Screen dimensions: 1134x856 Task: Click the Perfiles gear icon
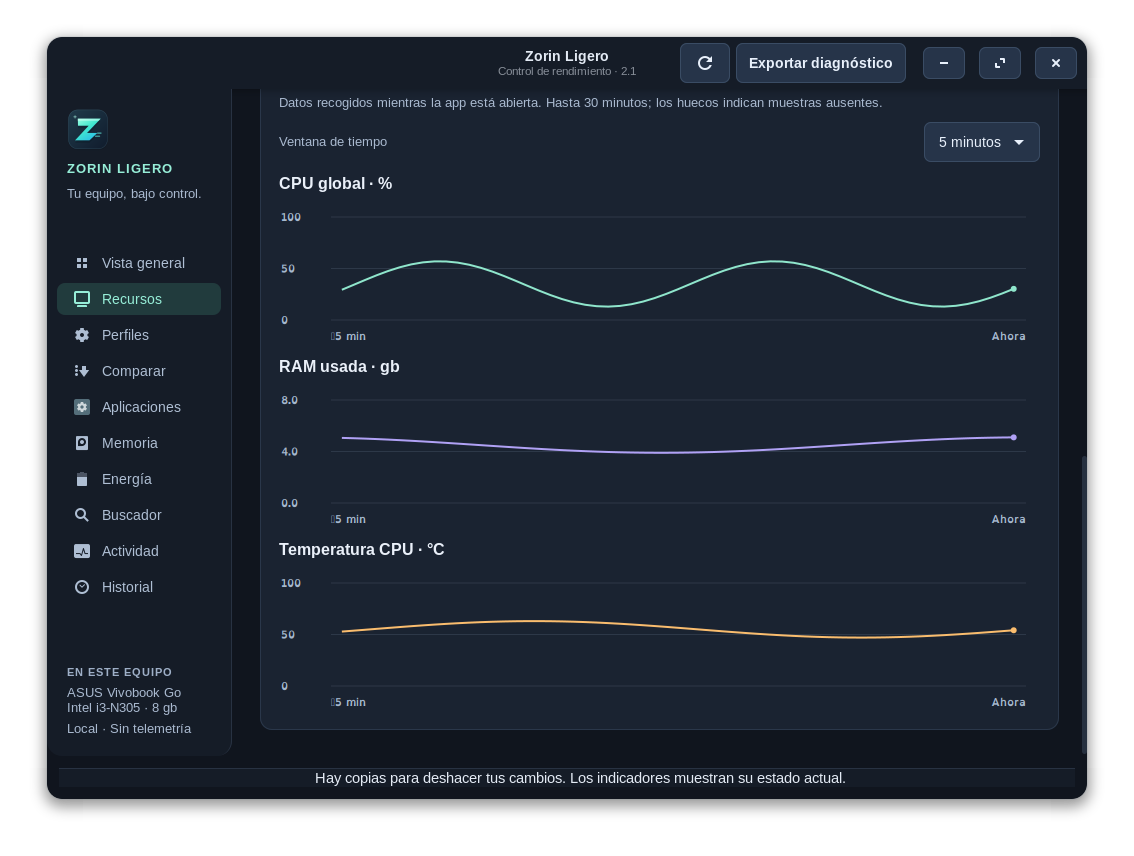click(82, 335)
